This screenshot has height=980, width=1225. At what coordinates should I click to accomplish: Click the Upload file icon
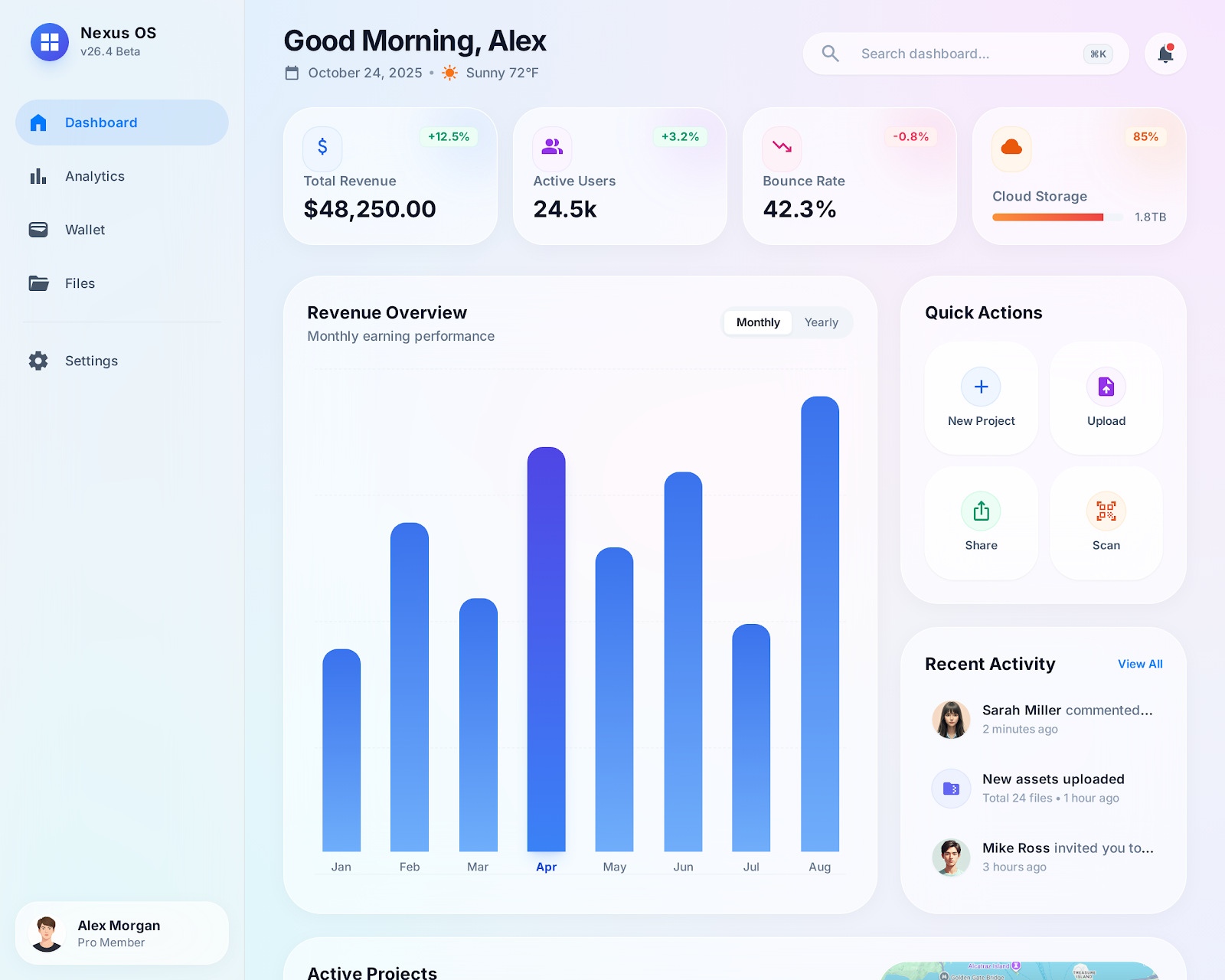click(x=1106, y=387)
